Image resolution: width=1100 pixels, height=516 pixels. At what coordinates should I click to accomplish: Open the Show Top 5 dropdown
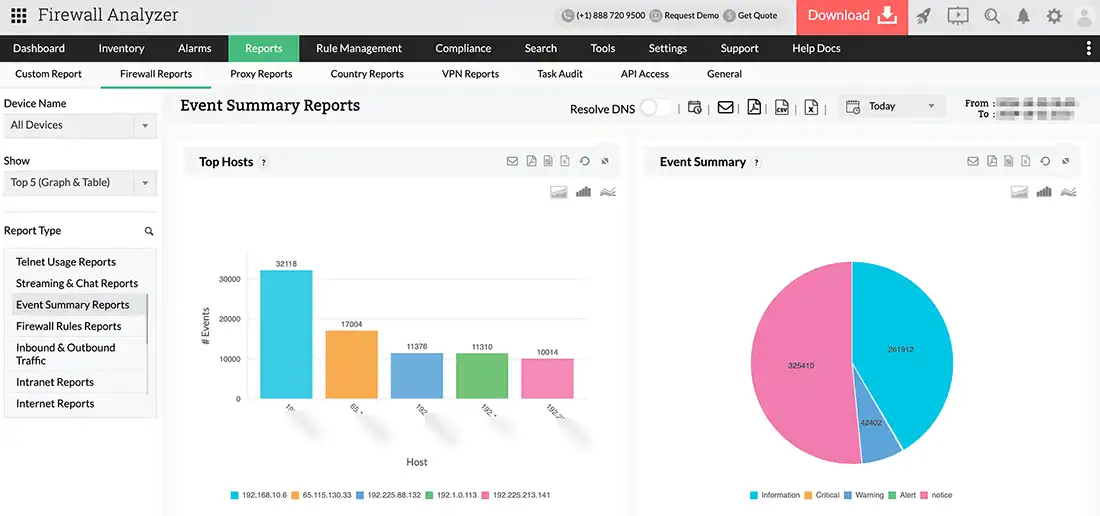pos(80,183)
